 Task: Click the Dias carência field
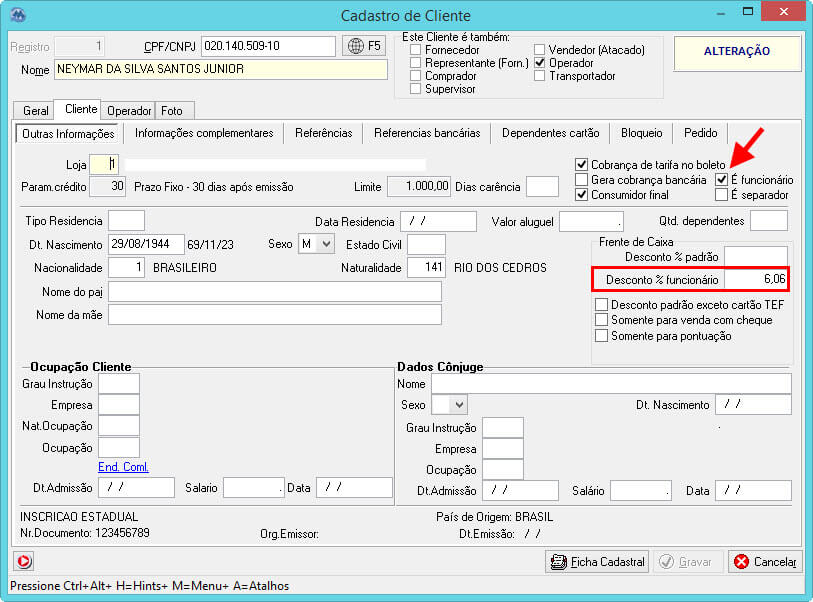coord(542,186)
